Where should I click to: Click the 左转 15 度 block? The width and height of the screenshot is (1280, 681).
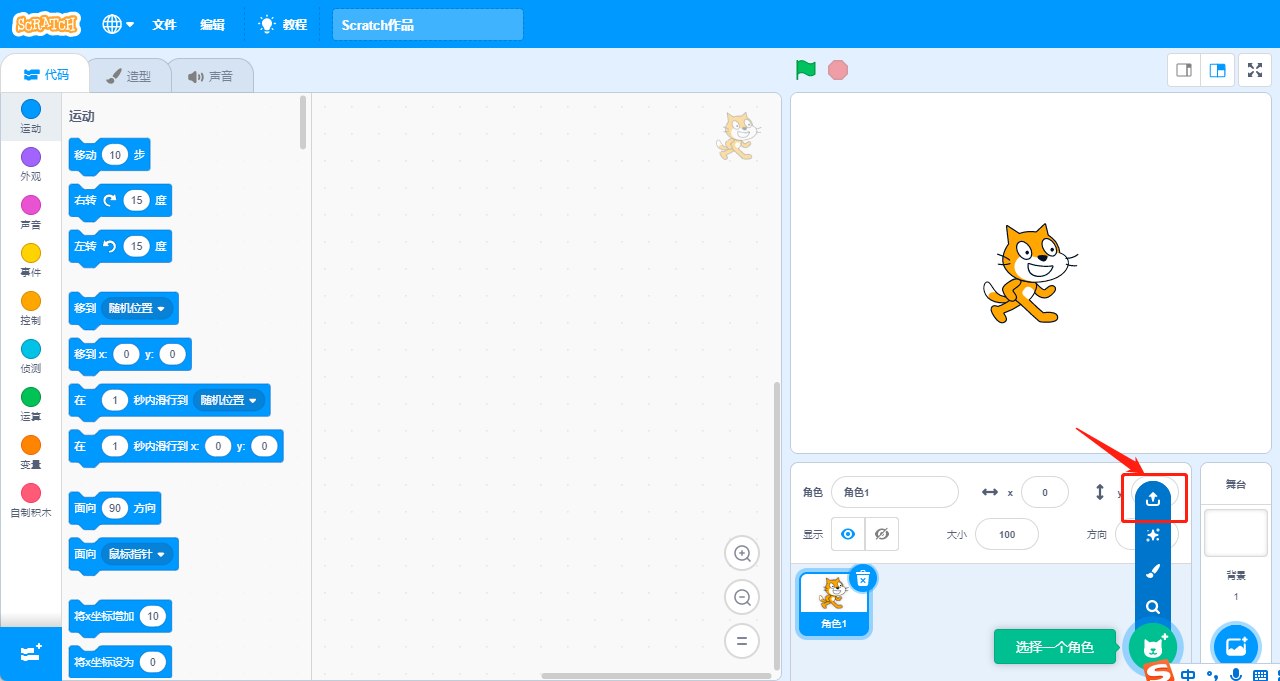(x=120, y=246)
